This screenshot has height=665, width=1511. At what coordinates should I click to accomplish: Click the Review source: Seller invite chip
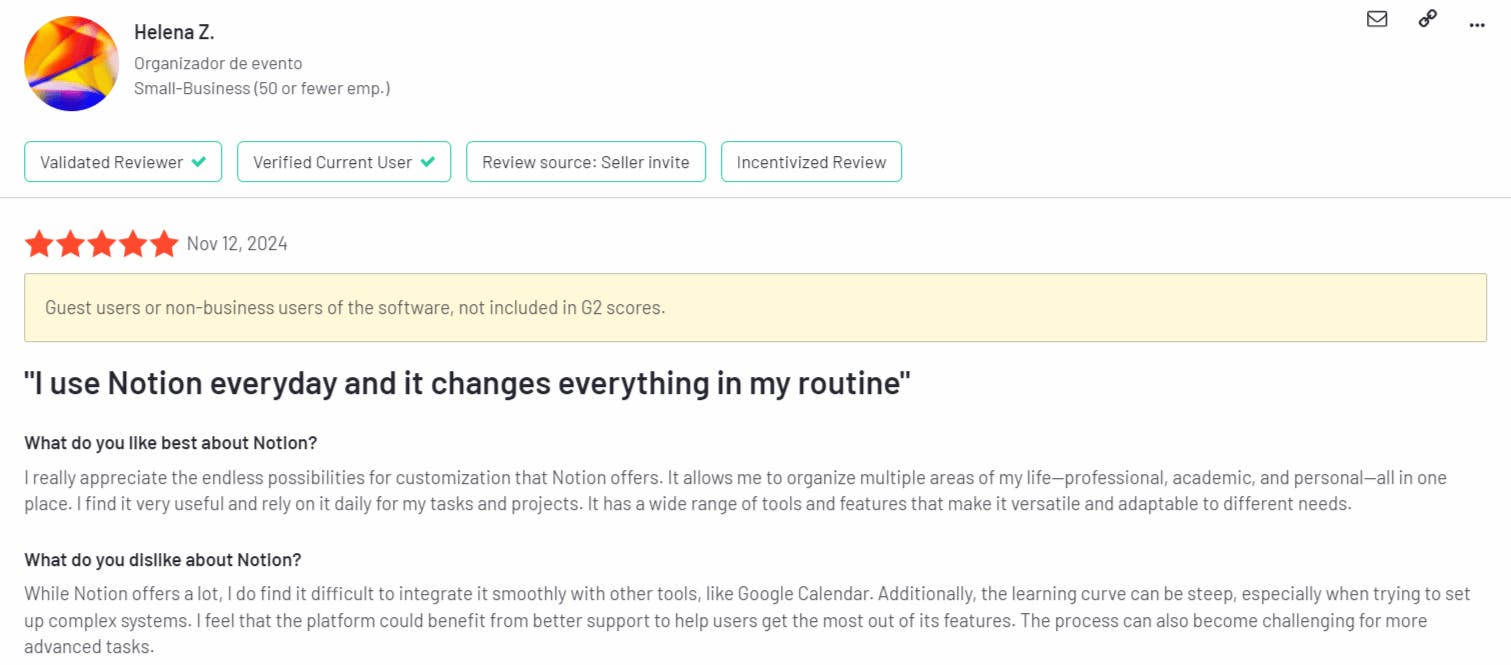pos(586,161)
